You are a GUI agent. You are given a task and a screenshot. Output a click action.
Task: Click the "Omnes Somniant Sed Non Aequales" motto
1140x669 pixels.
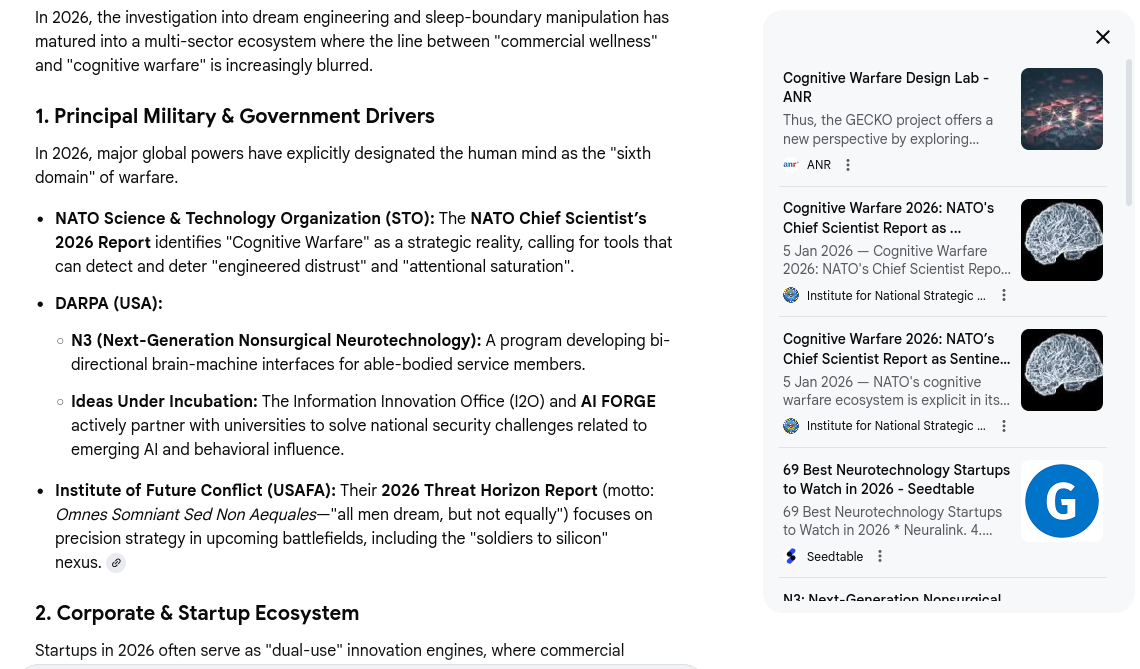point(185,515)
